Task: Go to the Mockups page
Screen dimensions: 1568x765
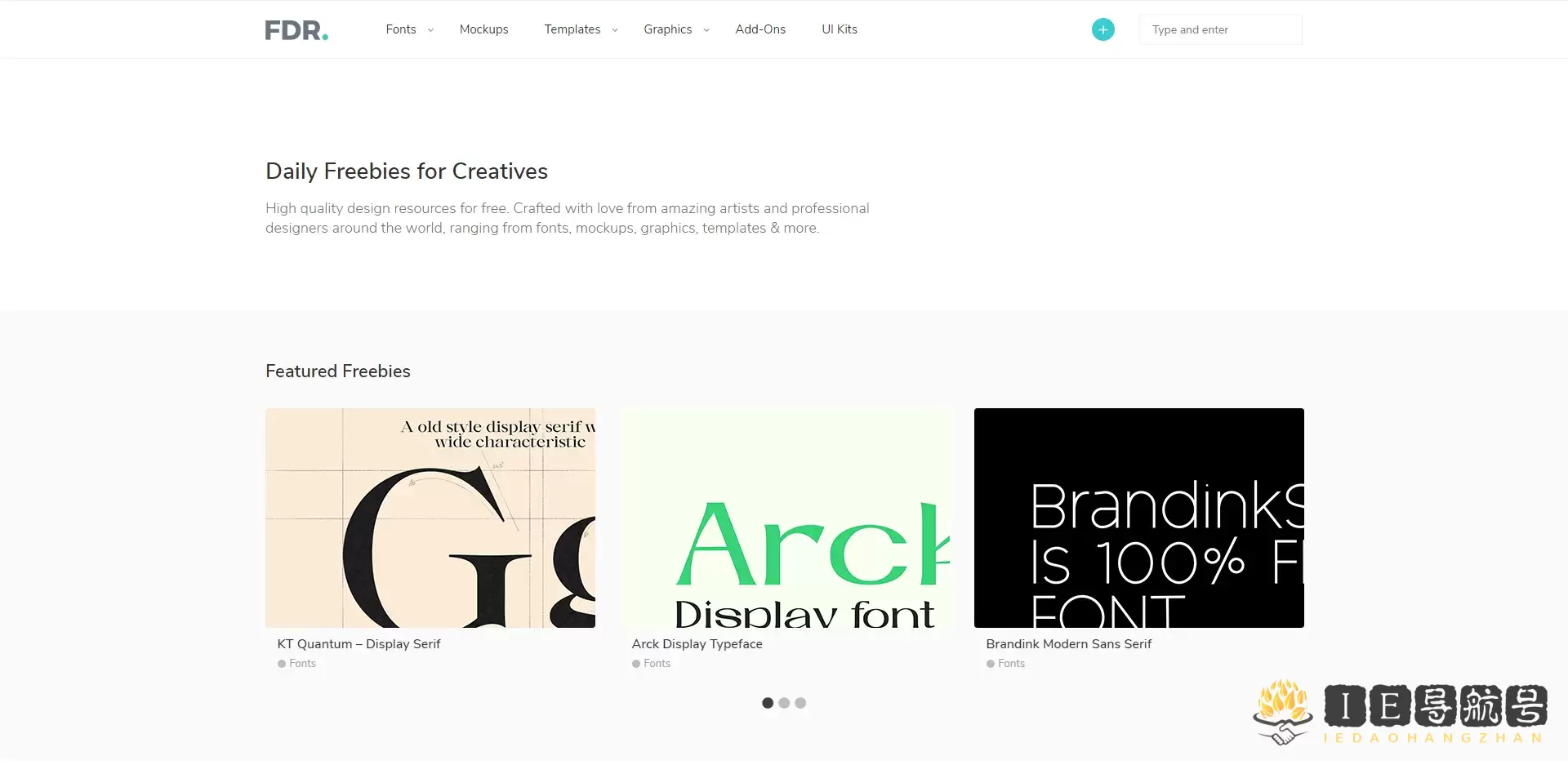Action: point(484,29)
